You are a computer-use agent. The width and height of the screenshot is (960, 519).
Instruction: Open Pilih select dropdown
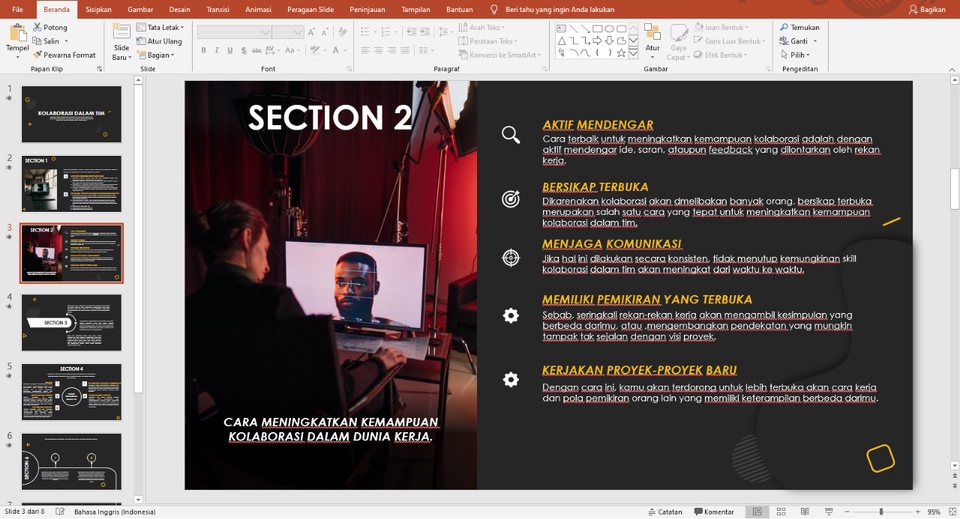click(795, 54)
